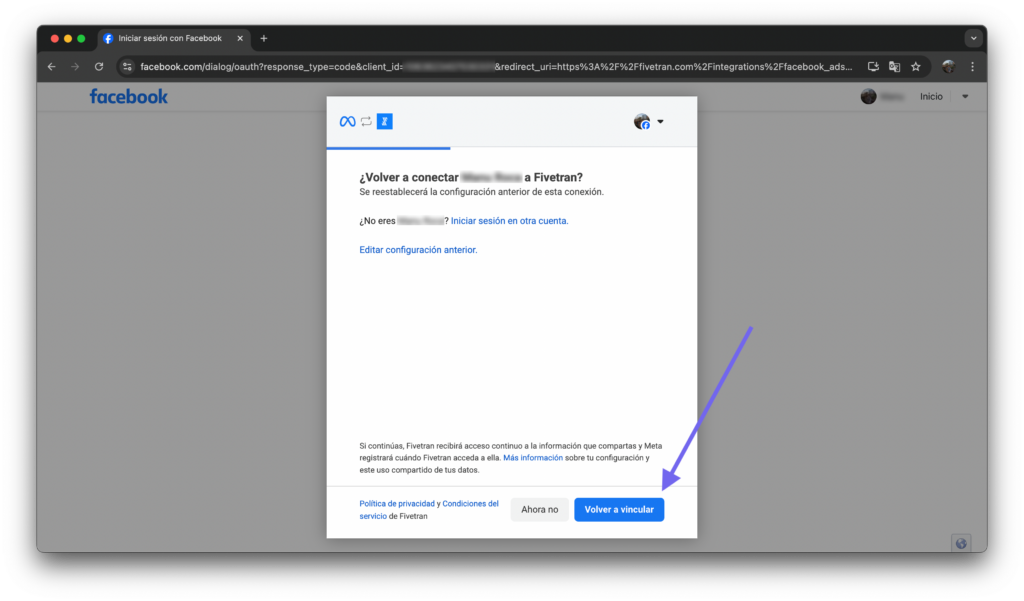
Task: Click text Se reestablecerá la configuración anterior
Action: click(x=481, y=192)
